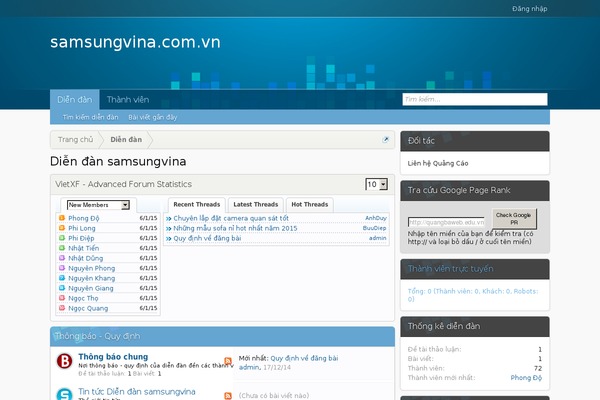Image resolution: width=600 pixels, height=400 pixels.
Task: Go to Trang chủ breadcrumb
Action: (x=75, y=139)
